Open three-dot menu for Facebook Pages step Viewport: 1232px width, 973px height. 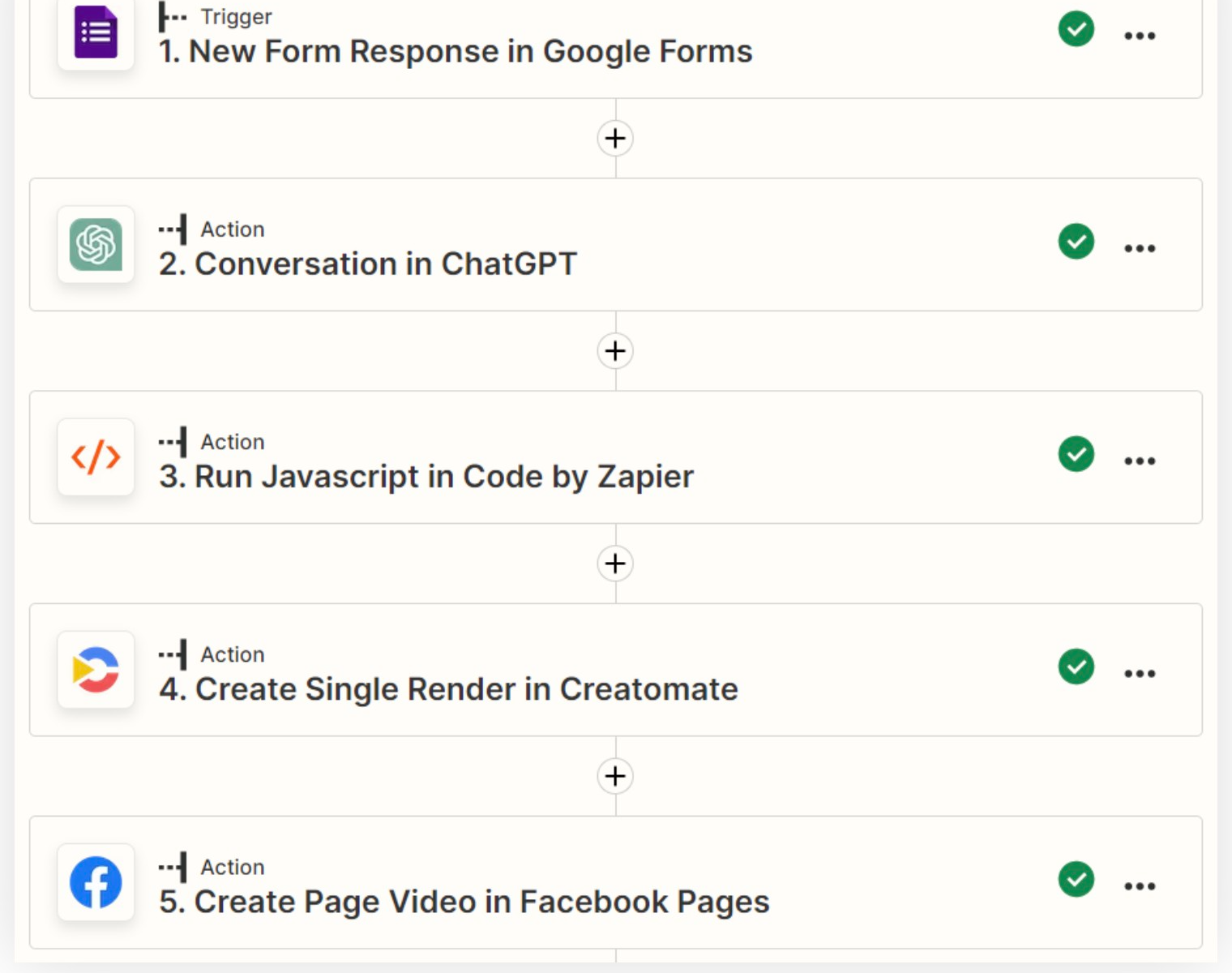click(x=1139, y=885)
